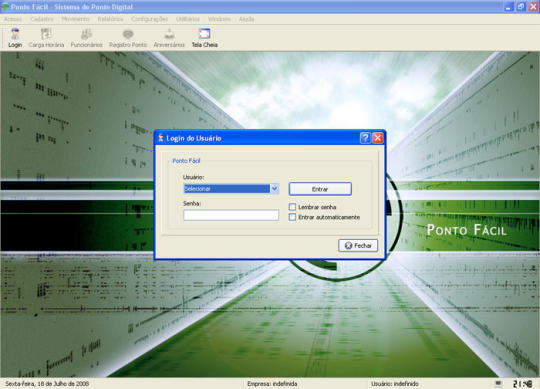This screenshot has width=540, height=389.
Task: Open the Aniversários toolbar icon
Action: [x=169, y=38]
